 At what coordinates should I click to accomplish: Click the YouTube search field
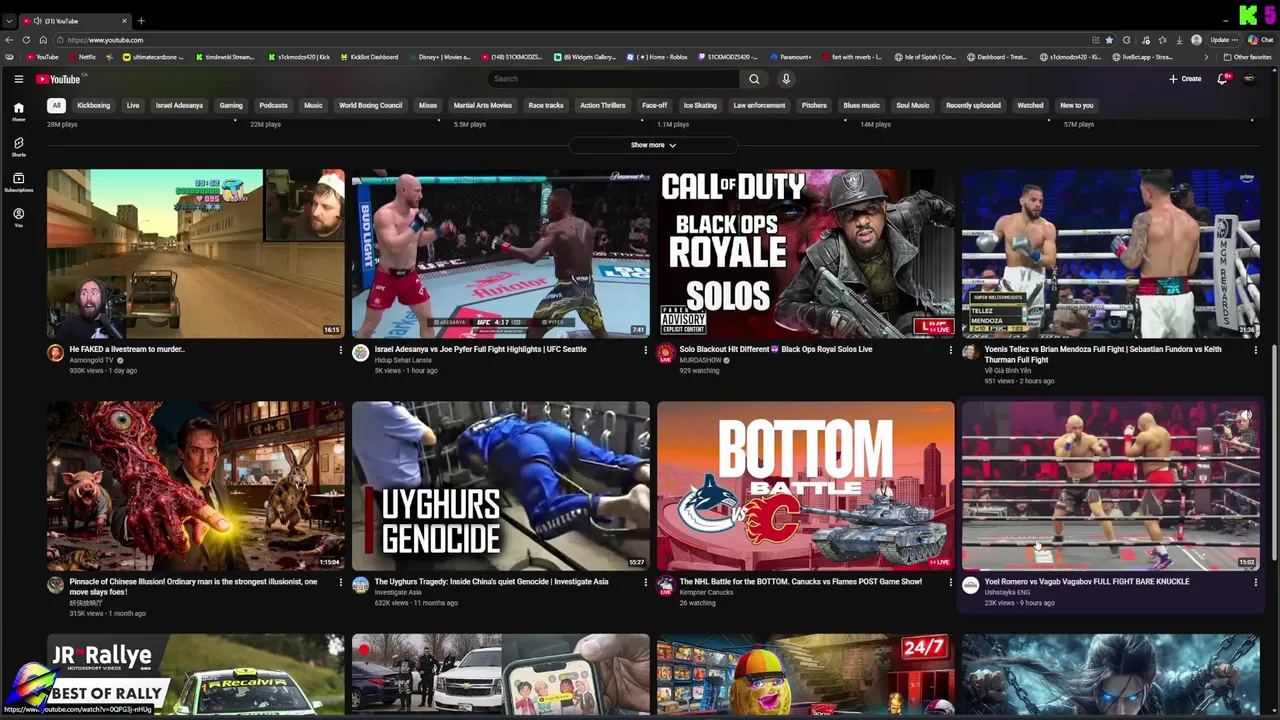615,79
